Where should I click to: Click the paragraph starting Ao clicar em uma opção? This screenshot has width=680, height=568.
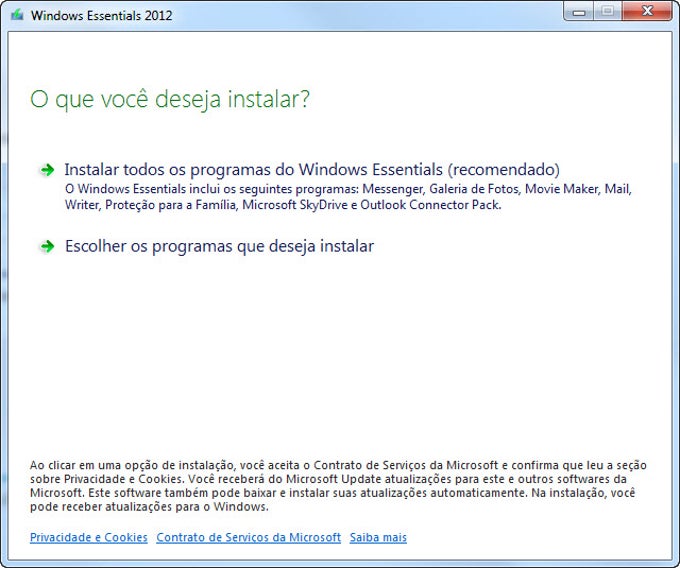click(338, 486)
